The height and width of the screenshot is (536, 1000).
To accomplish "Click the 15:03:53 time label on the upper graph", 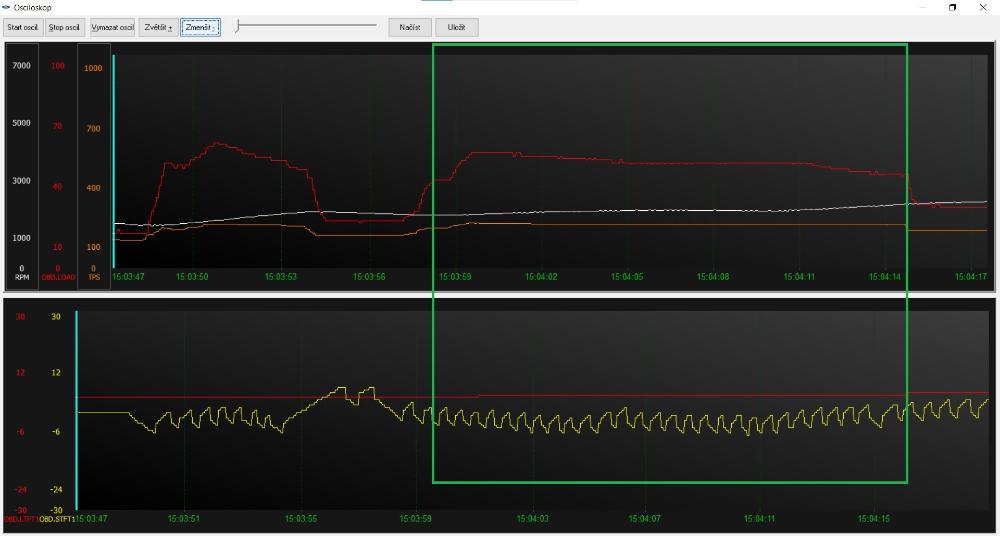I will tap(280, 276).
